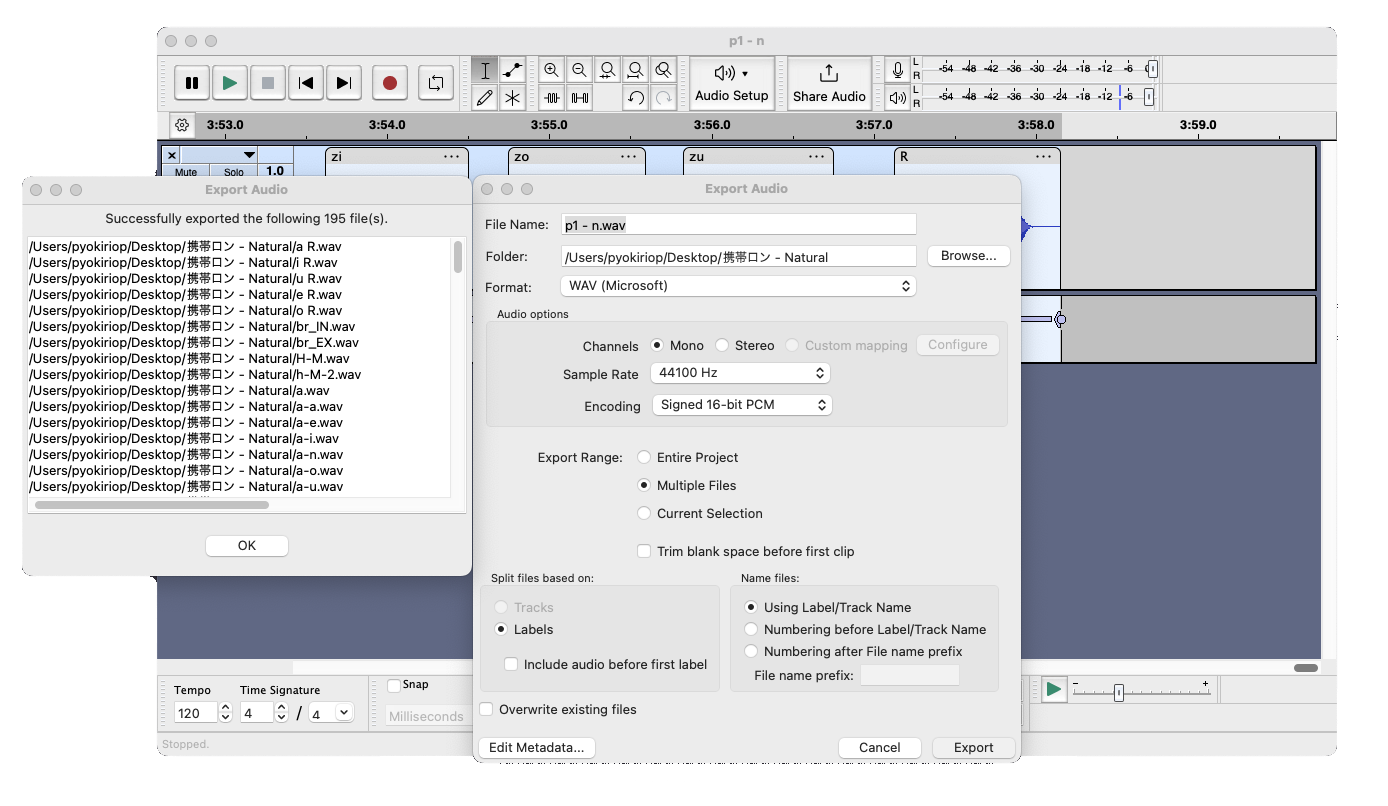The image size is (1388, 806).
Task: Mute the audio track
Action: (x=186, y=171)
